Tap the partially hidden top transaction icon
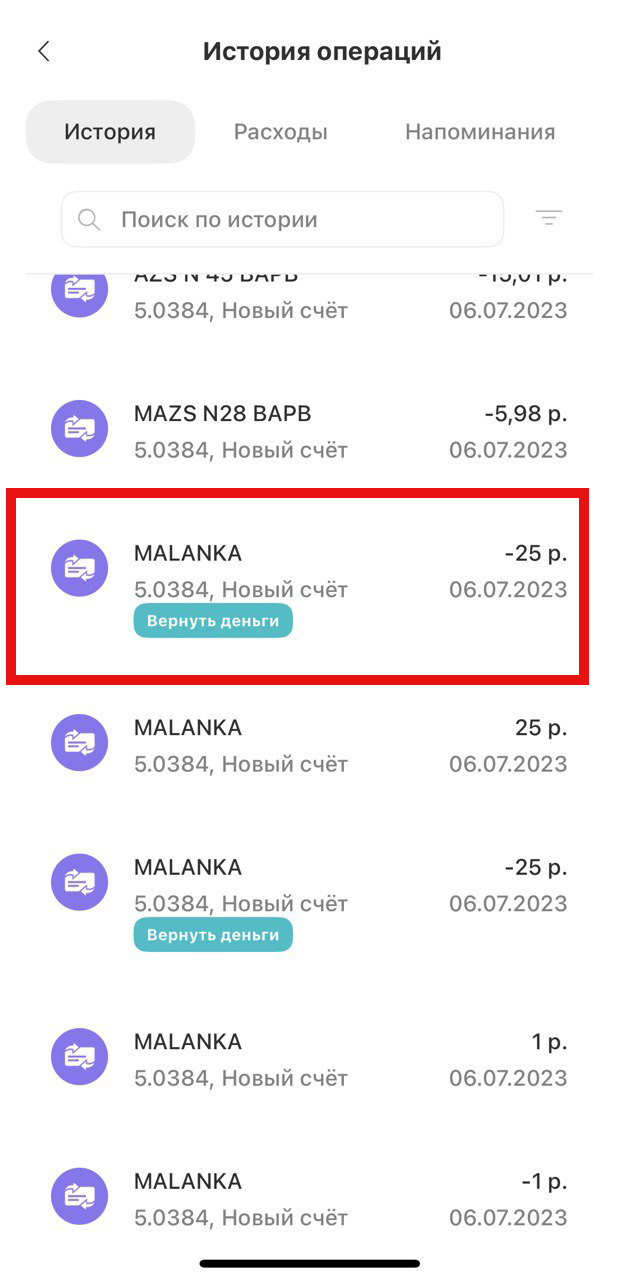The image size is (619, 1280). pos(79,290)
